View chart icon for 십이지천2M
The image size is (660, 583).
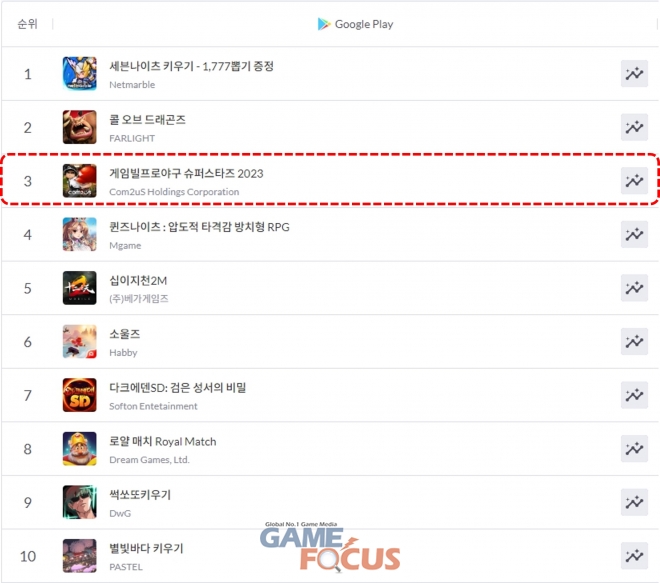(x=634, y=288)
